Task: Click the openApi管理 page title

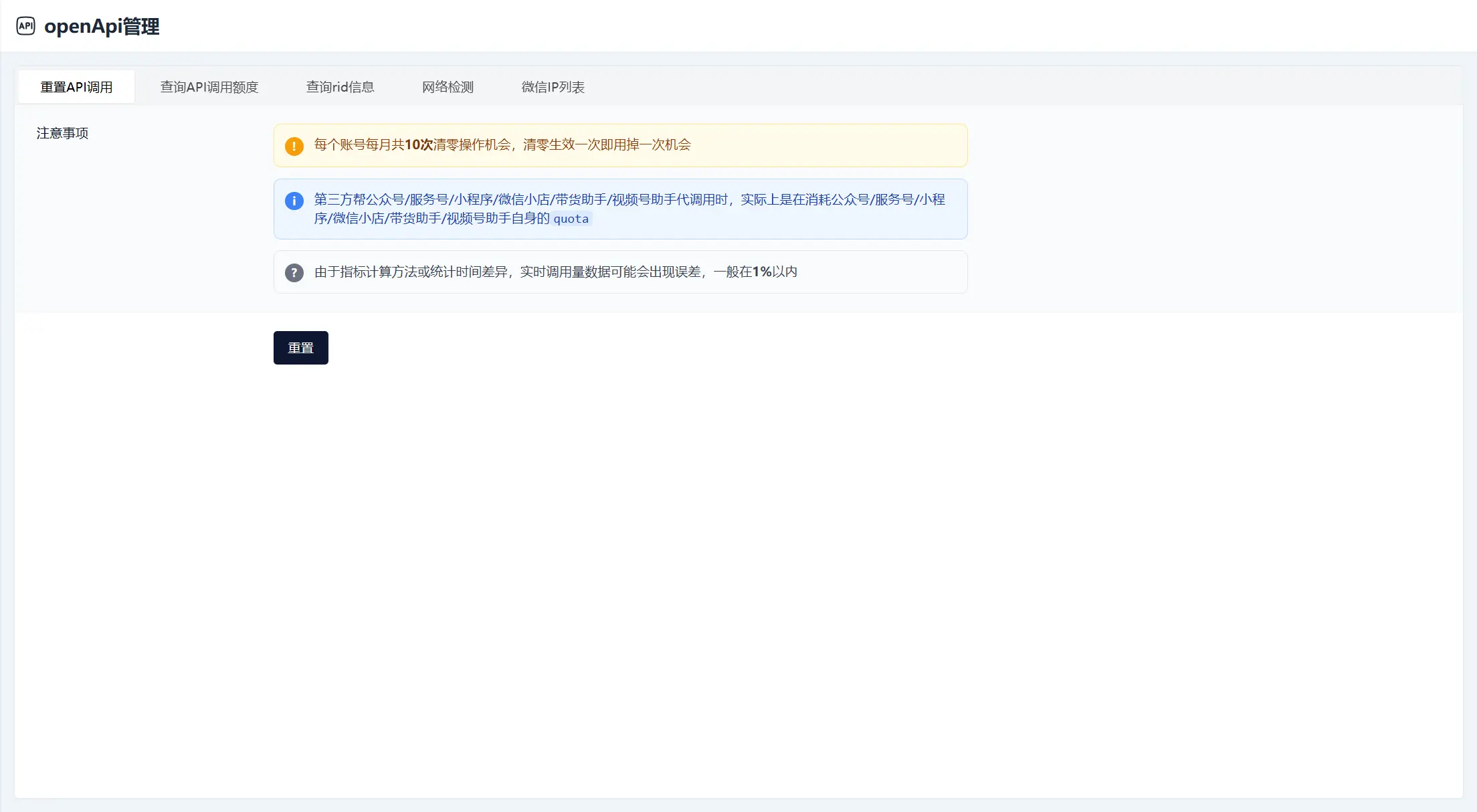Action: point(102,26)
